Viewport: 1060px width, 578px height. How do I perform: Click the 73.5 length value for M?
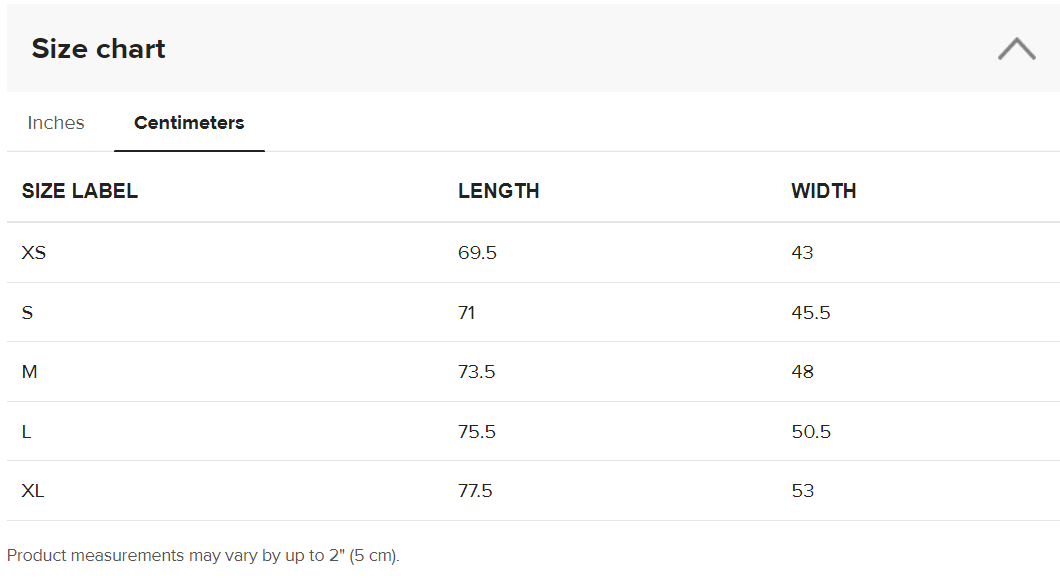477,372
